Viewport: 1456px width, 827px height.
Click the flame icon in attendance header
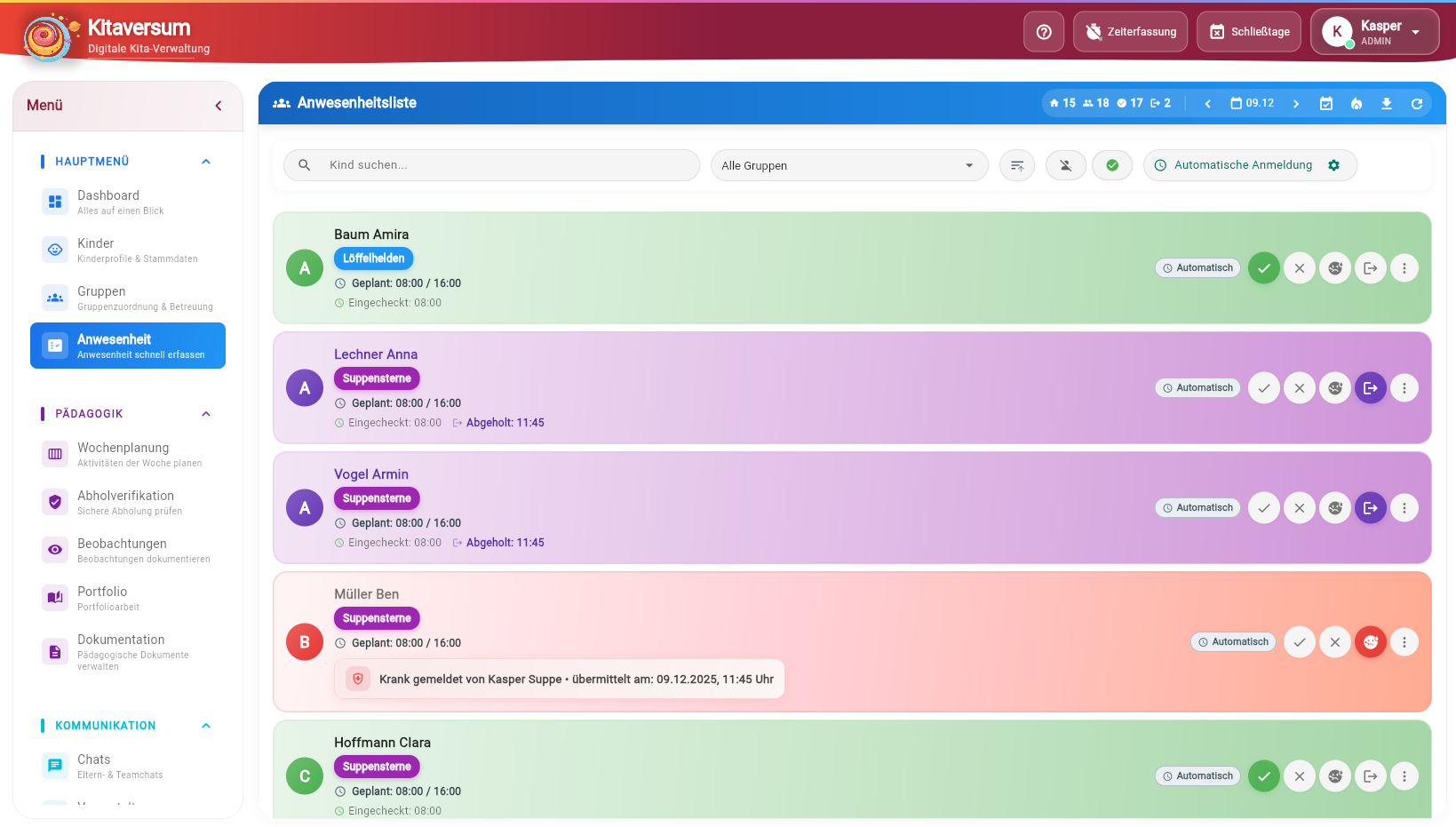tap(1356, 104)
